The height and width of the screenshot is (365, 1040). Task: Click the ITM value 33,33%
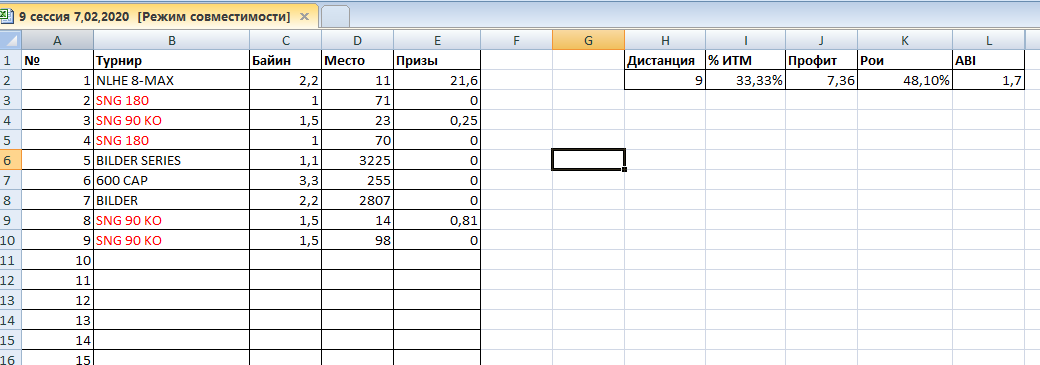point(746,81)
